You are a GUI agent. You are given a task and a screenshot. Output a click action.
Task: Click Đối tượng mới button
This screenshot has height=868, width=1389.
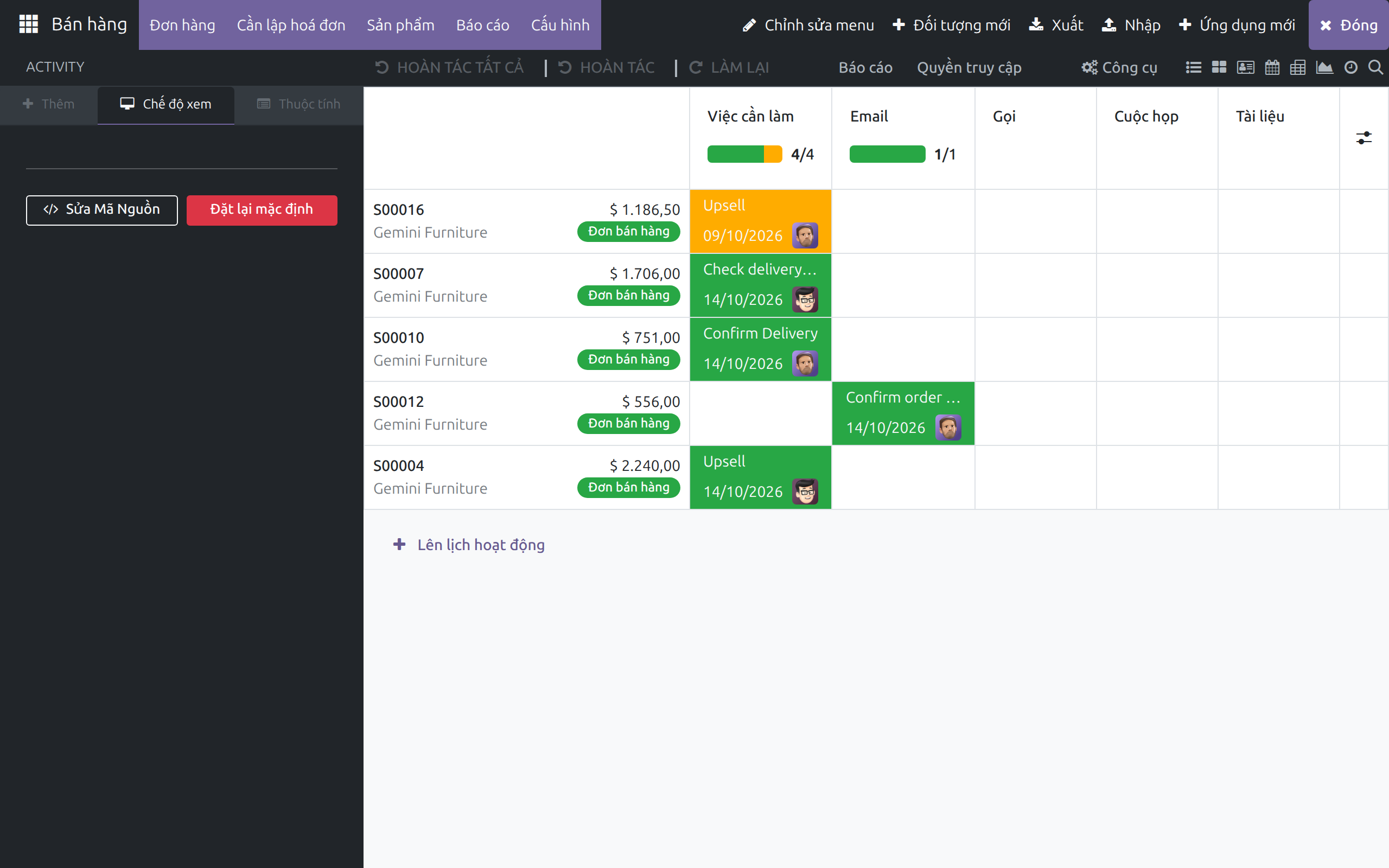[952, 25]
